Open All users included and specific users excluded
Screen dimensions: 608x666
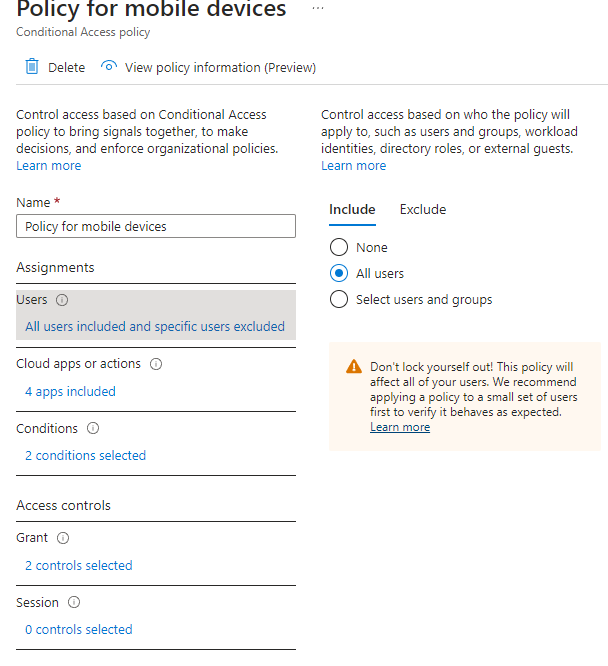pyautogui.click(x=155, y=326)
